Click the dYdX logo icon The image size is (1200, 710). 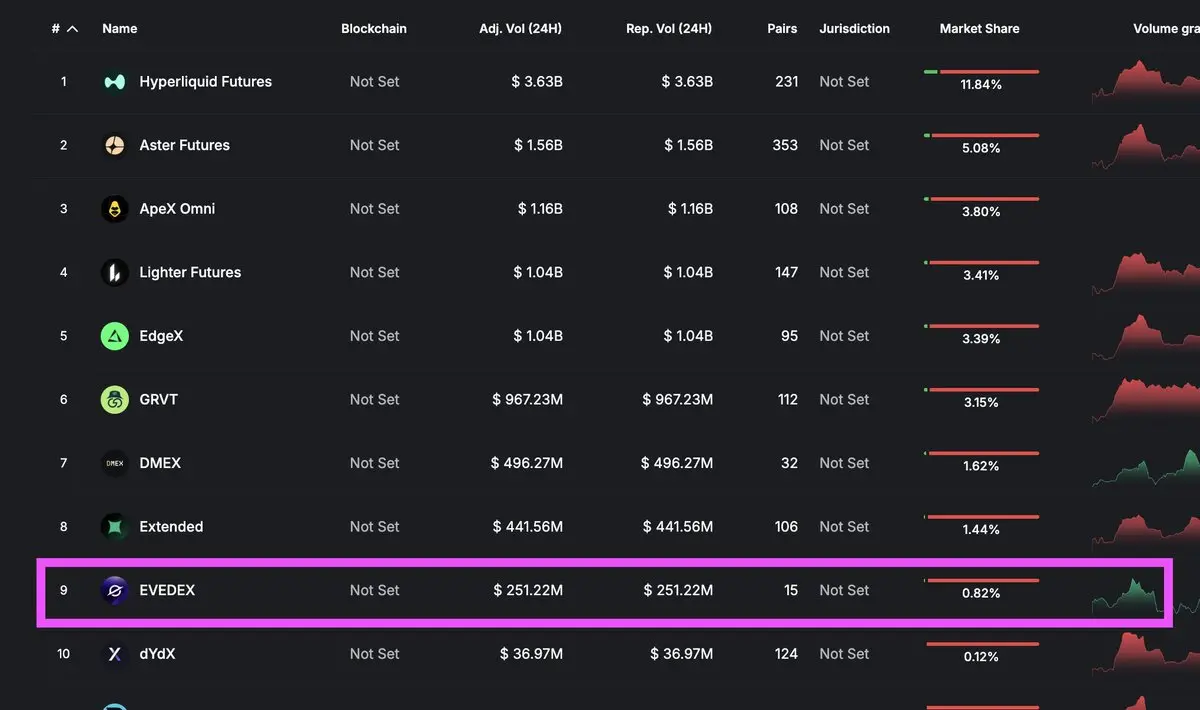tap(115, 654)
